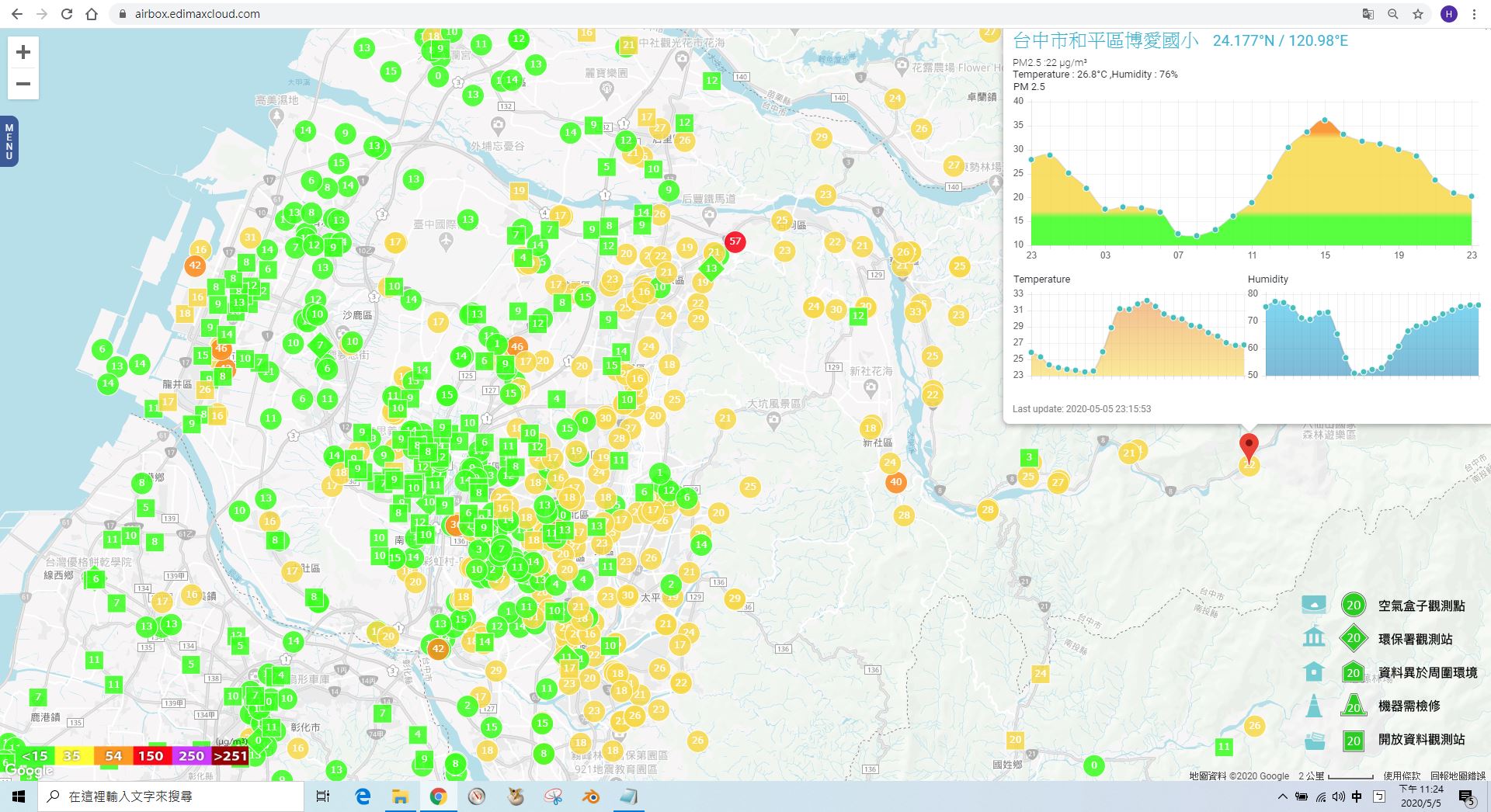Open Chrome profile H avatar
Screen dimensions: 1491x812
click(1449, 14)
